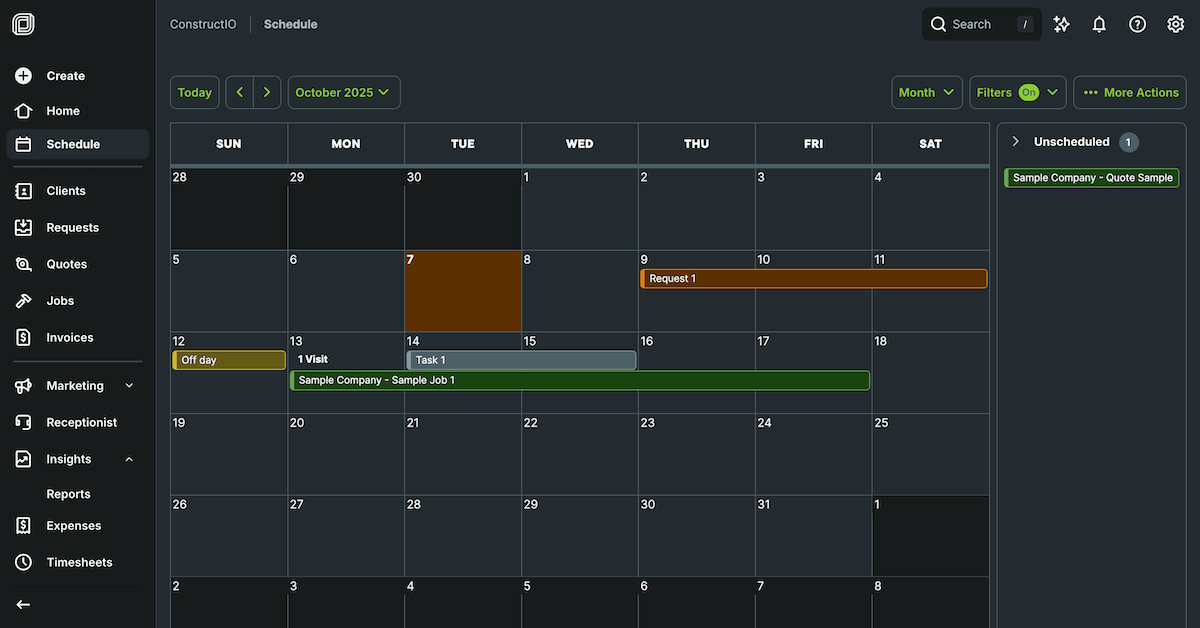Viewport: 1200px width, 628px height.
Task: Open notifications bell
Action: tap(1099, 23)
